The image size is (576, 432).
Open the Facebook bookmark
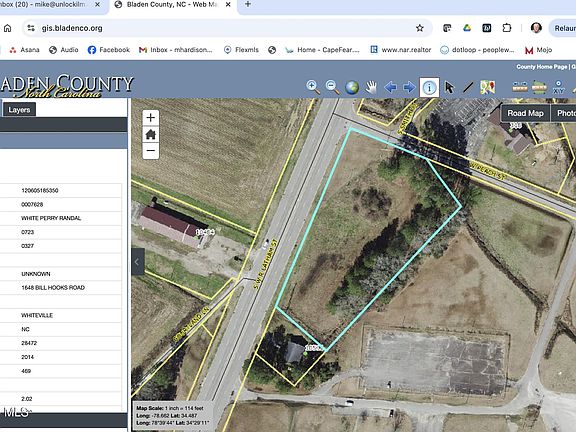tap(109, 50)
